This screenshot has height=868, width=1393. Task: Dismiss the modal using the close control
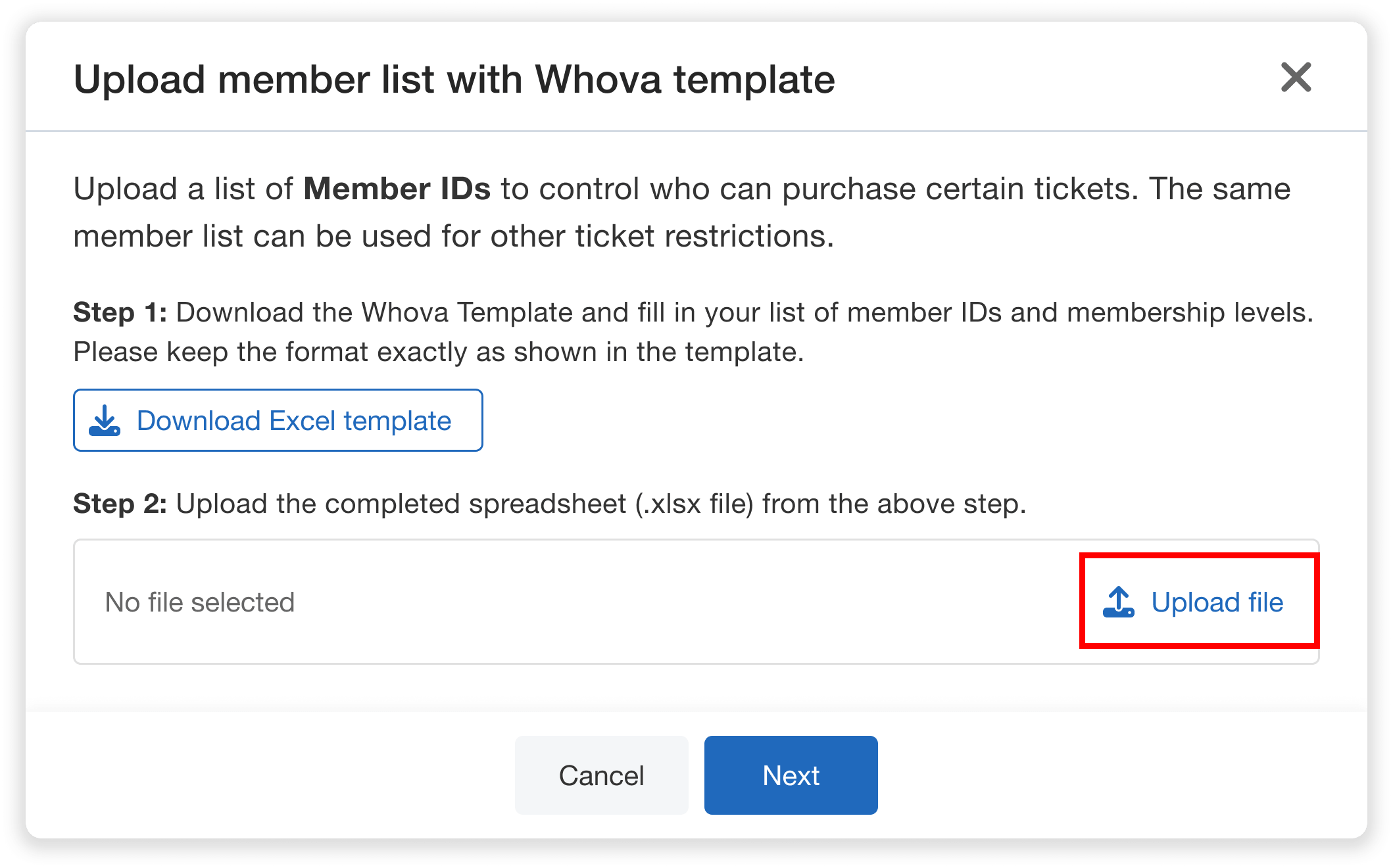click(1295, 78)
